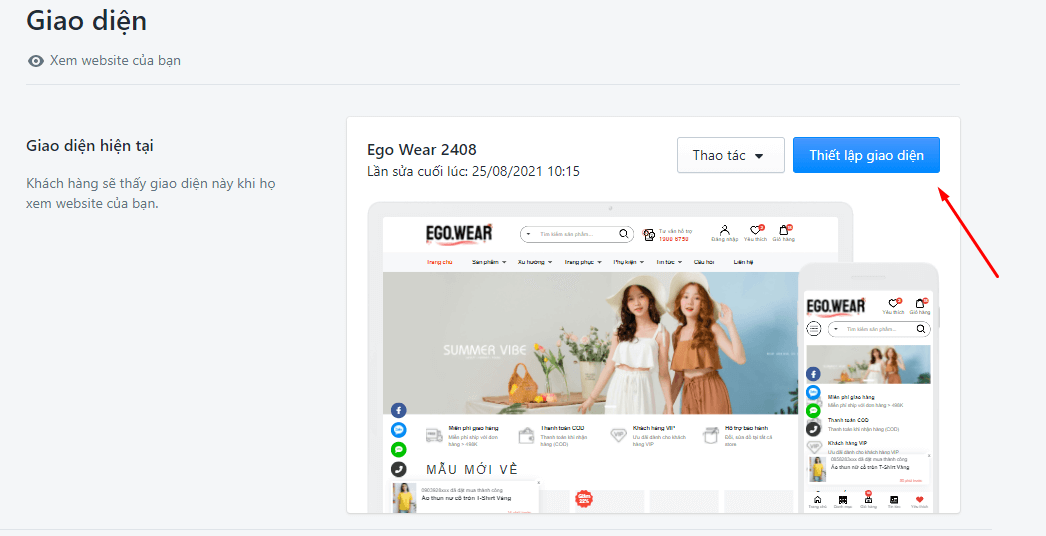1046x536 pixels.
Task: Click the Thiết lập giao diện button
Action: click(x=866, y=156)
